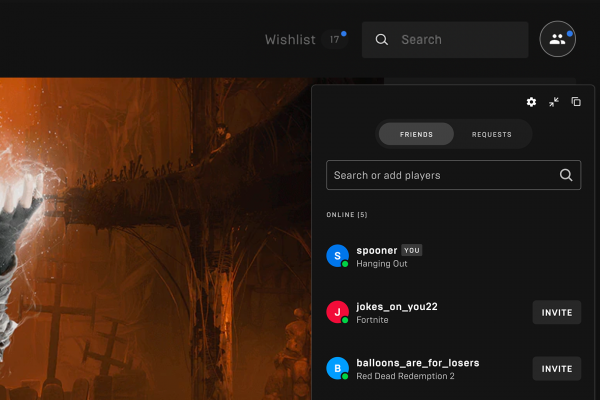Invite jokes_on_you22 to a party

[557, 312]
